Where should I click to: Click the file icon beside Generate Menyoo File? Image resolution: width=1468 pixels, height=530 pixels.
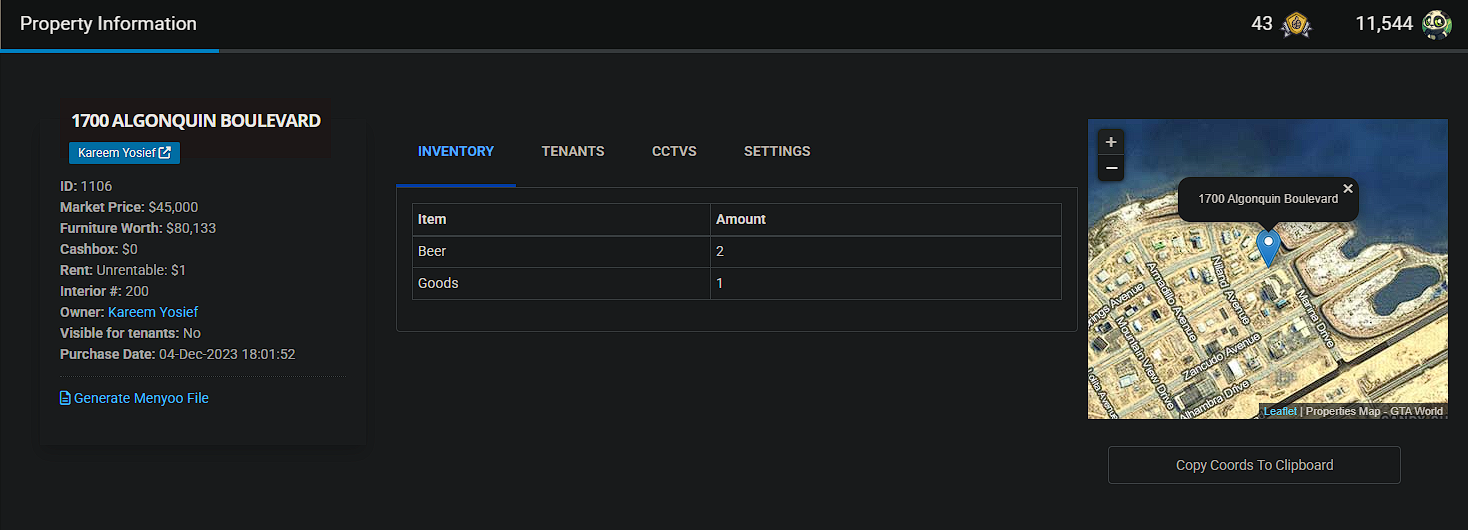tap(65, 398)
